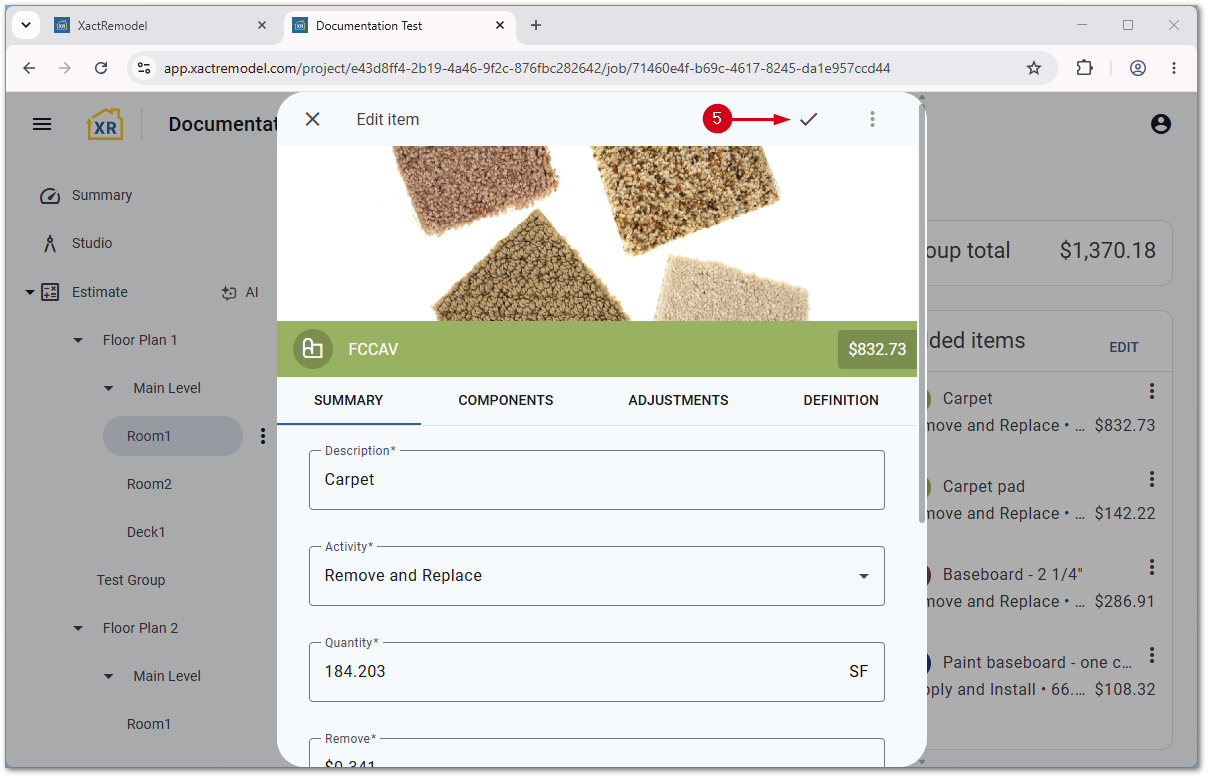Click the $832.73 item price badge
The width and height of the screenshot is (1207, 777).
tap(877, 349)
